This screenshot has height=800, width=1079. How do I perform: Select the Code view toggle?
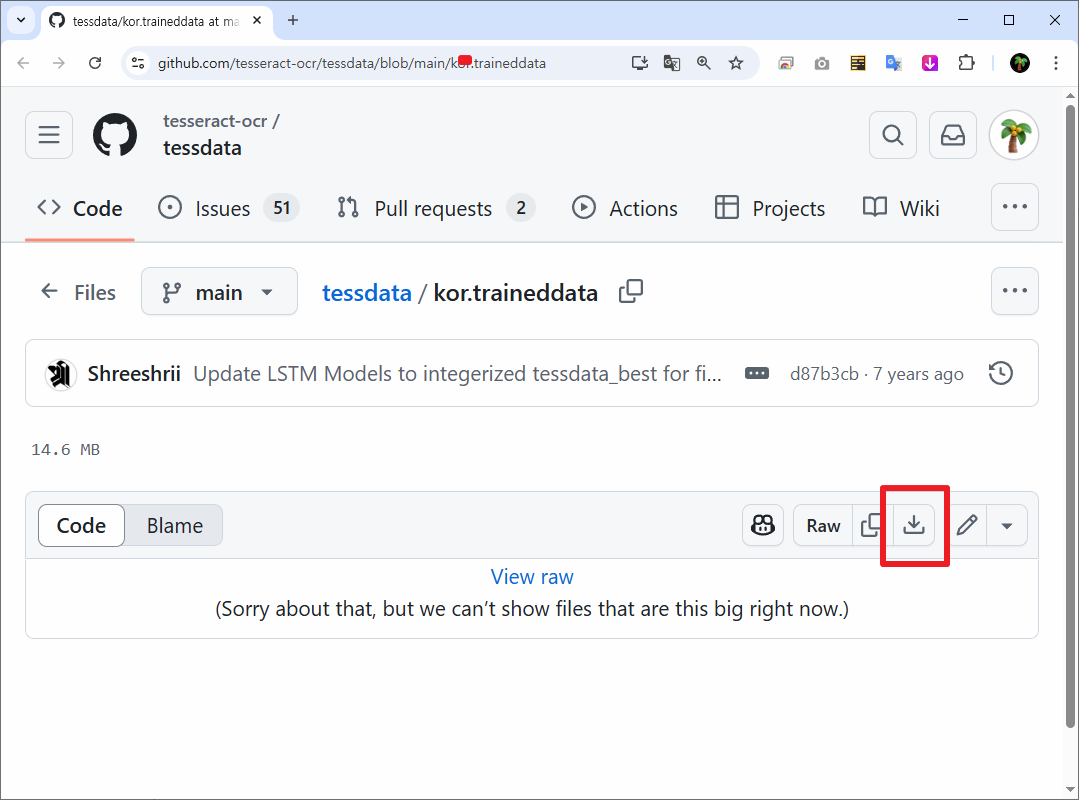[x=81, y=526]
